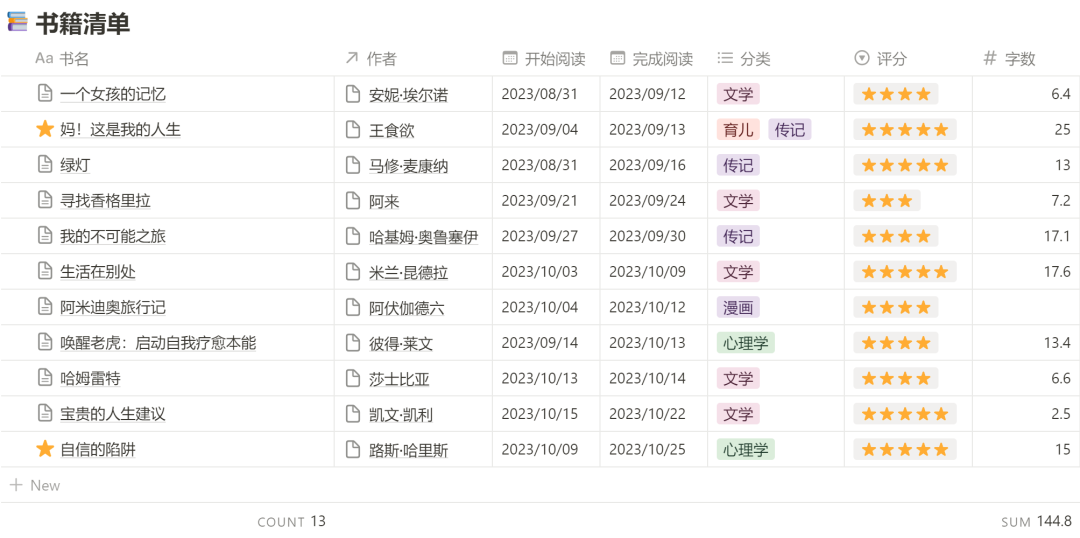The width and height of the screenshot is (1080, 538).
Task: Click the plus icon next to New
Action: click(x=16, y=485)
